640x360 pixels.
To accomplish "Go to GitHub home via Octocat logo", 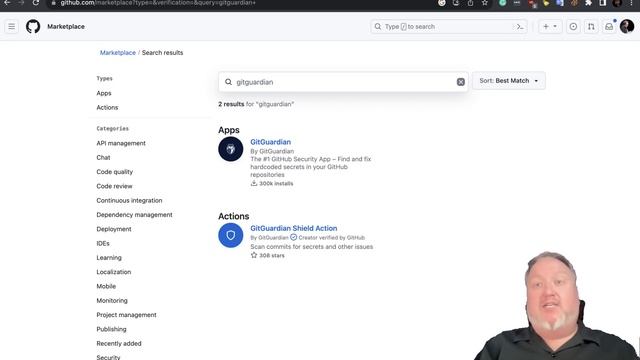I will [33, 27].
